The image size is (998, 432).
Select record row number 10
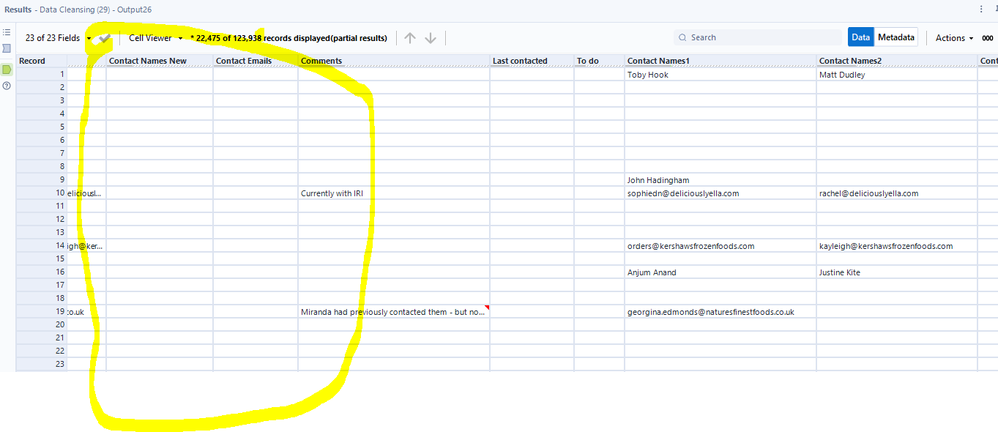coord(41,193)
